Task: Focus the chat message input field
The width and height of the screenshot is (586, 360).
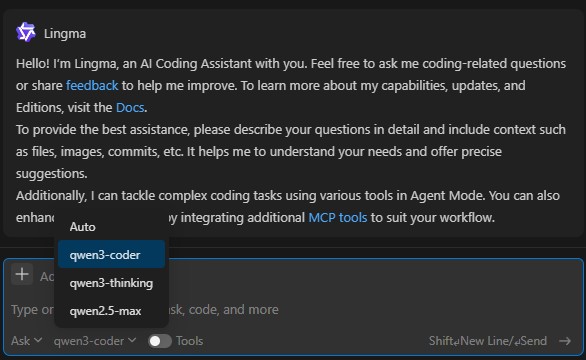Action: [x=293, y=310]
